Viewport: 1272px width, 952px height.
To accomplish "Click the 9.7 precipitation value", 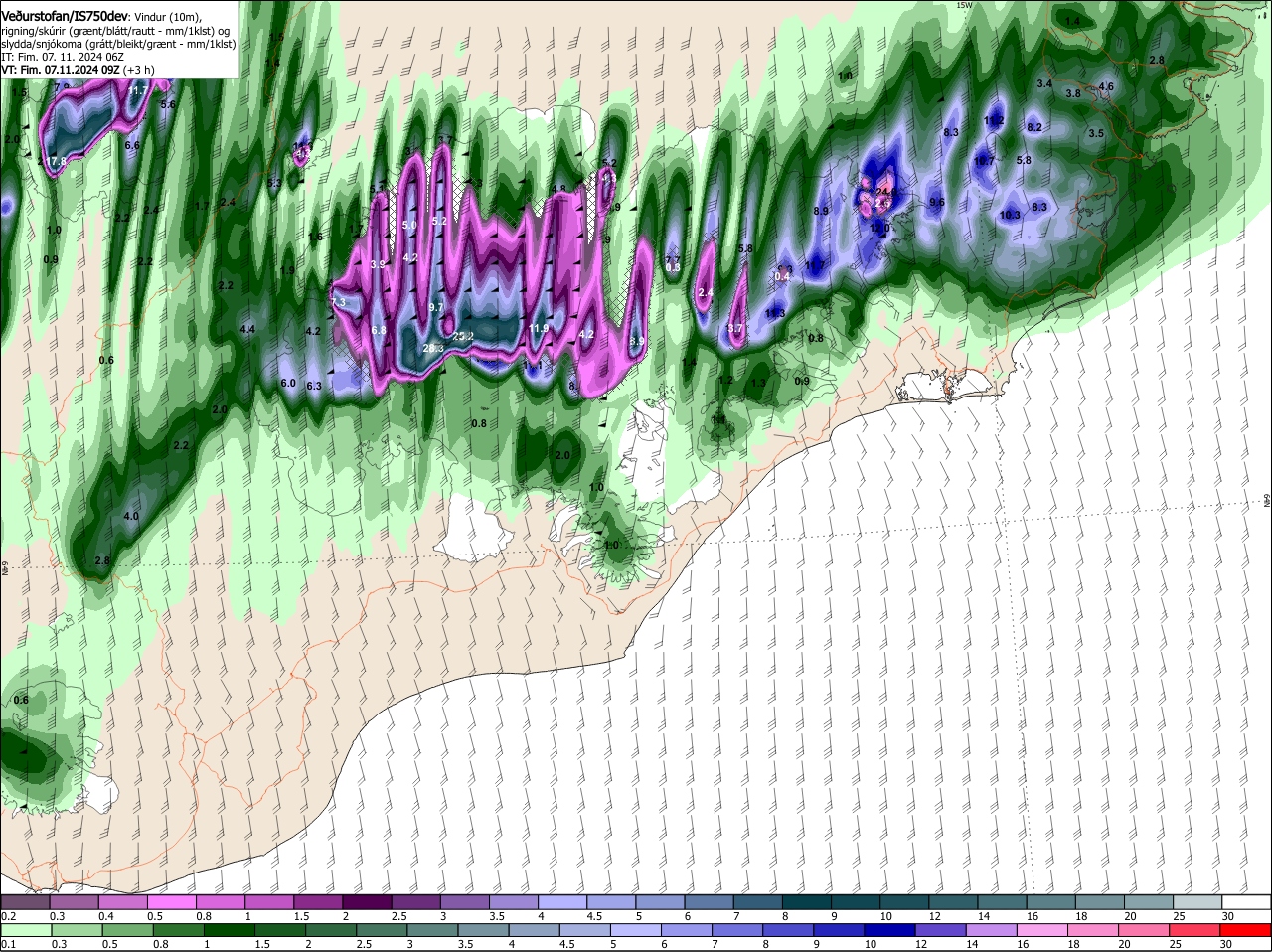I will tap(436, 308).
